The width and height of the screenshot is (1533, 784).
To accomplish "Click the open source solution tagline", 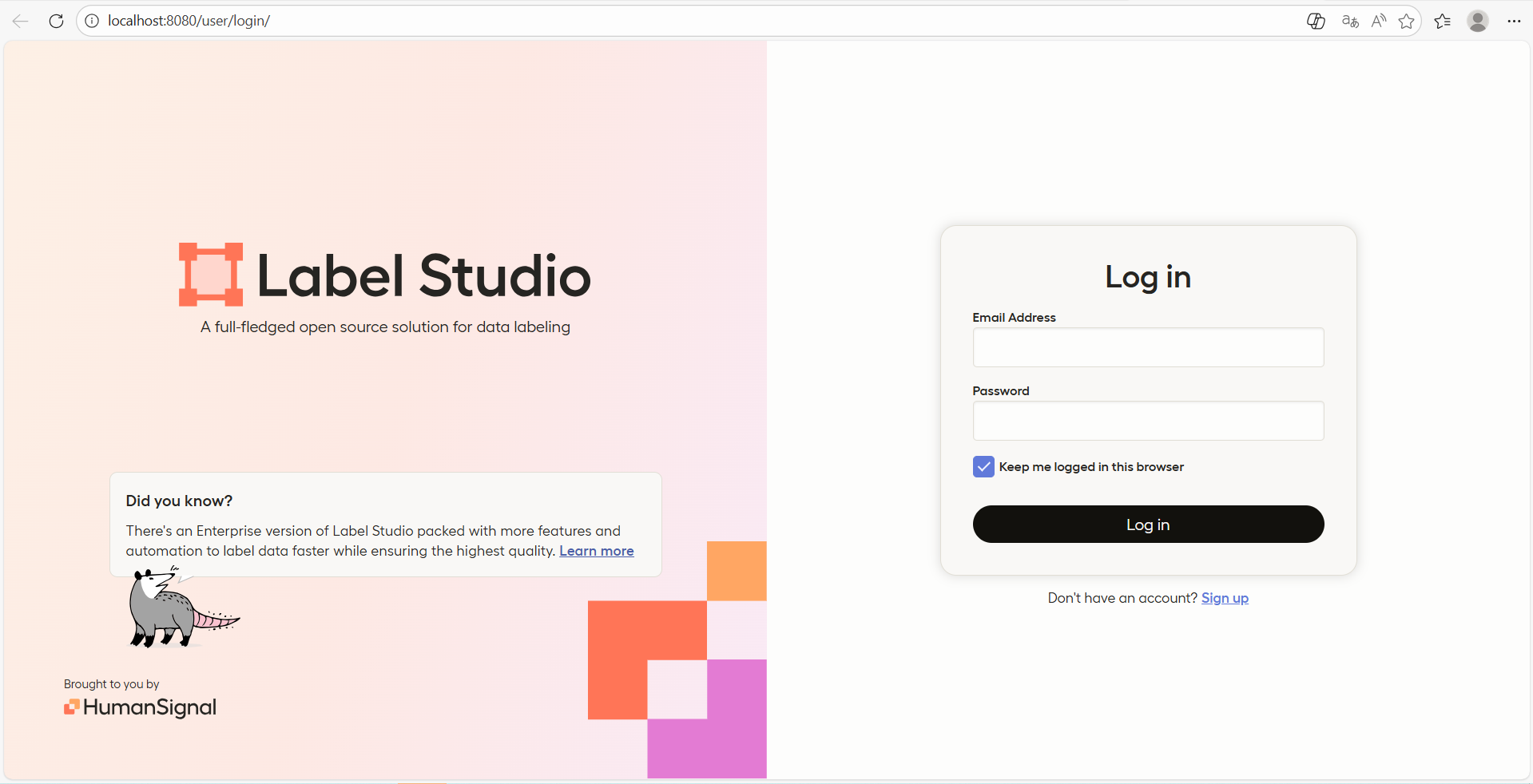I will (x=385, y=327).
